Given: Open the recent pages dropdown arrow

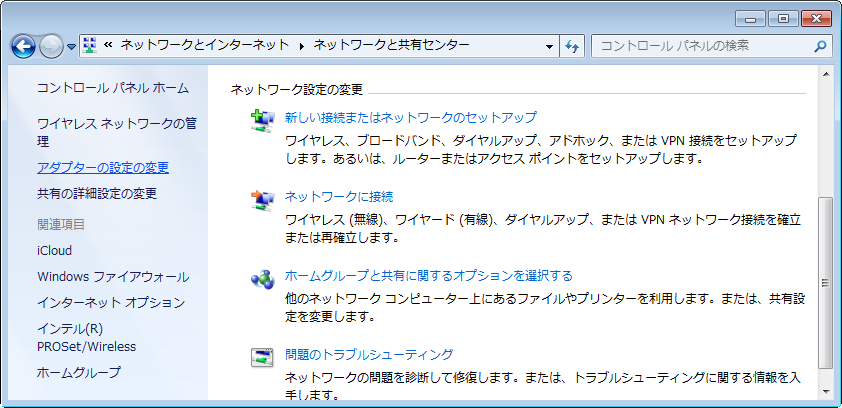Looking at the screenshot, I should (x=71, y=47).
